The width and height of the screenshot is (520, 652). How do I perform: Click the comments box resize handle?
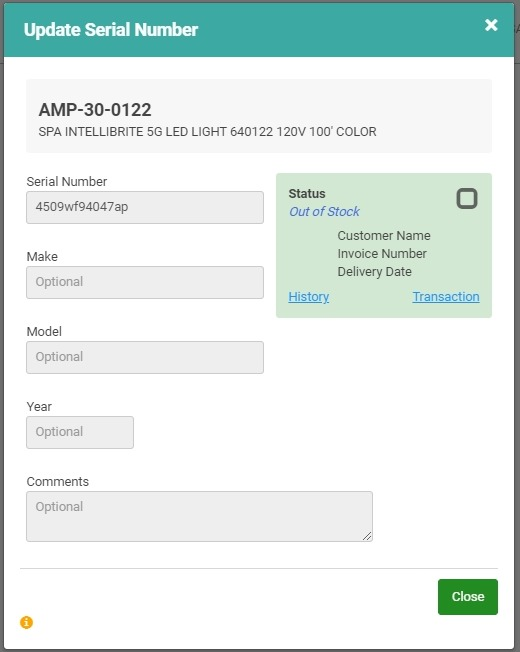pos(367,536)
